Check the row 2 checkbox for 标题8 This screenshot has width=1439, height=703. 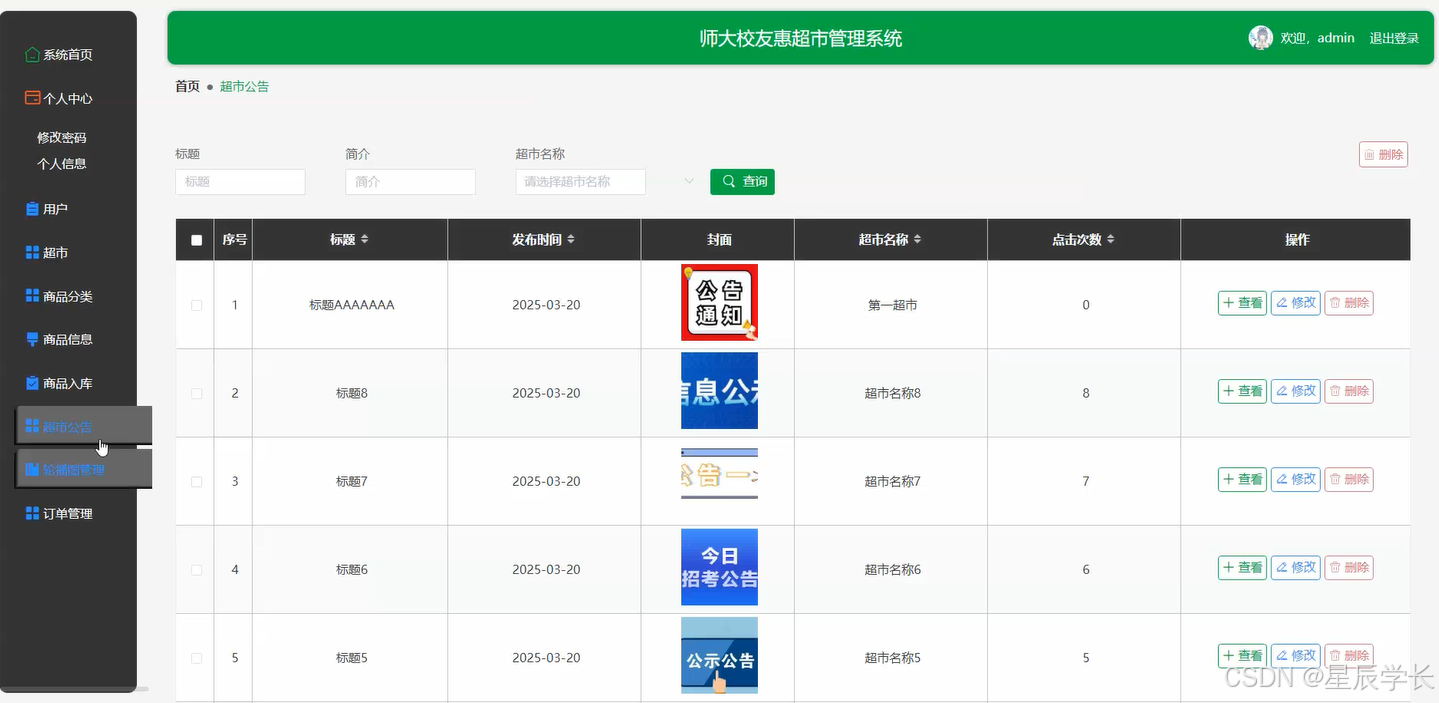click(x=196, y=393)
